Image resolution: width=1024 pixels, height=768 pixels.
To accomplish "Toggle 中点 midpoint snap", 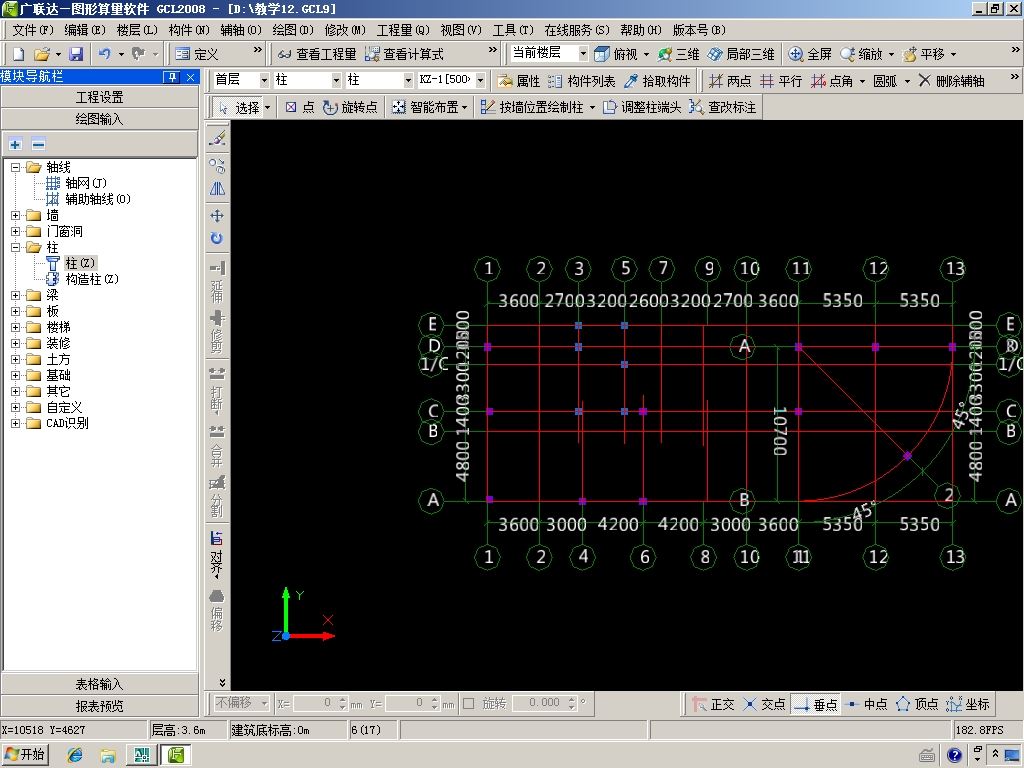I will coord(866,704).
